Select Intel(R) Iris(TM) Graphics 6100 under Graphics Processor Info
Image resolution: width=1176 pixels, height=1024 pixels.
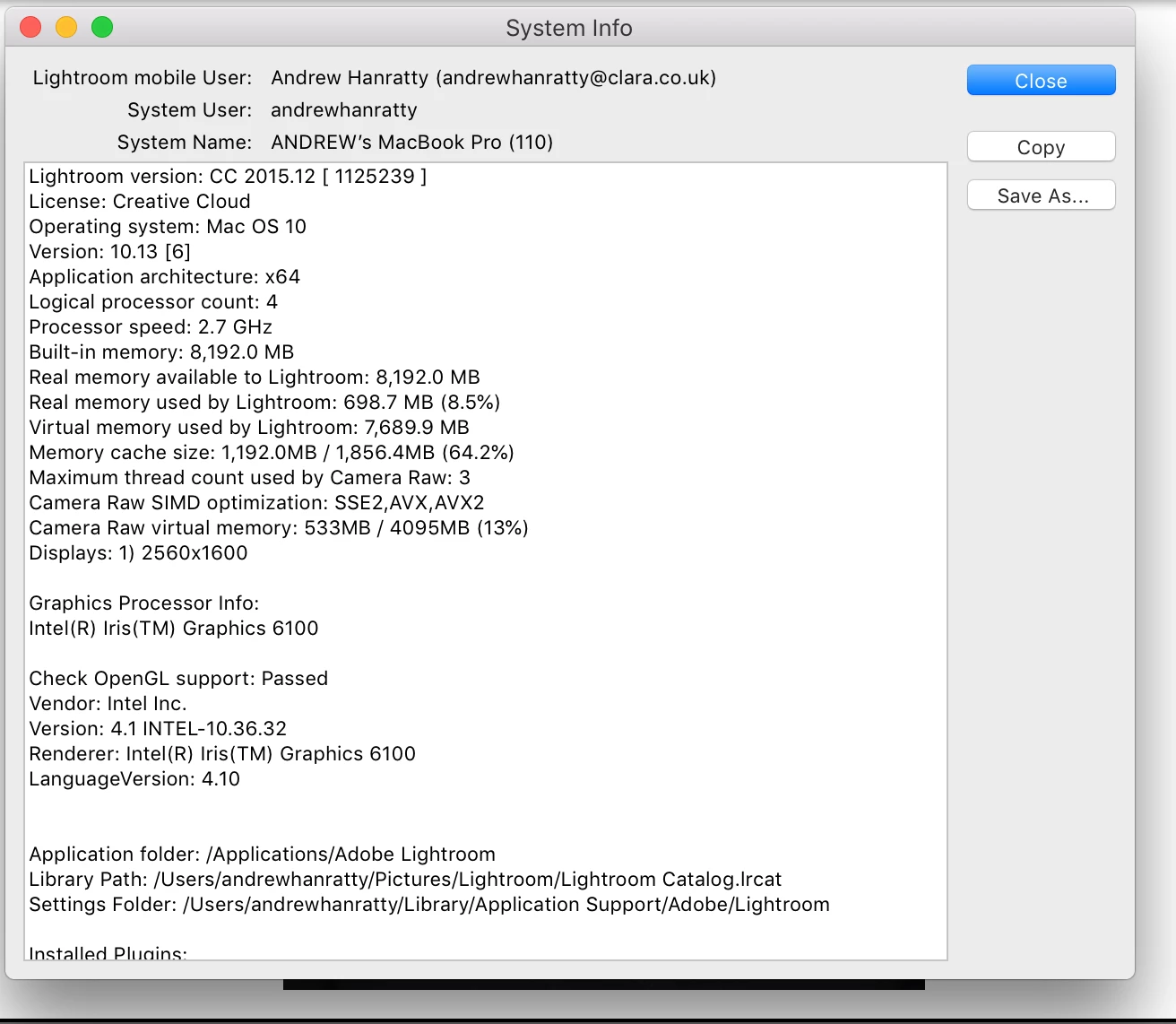(174, 628)
